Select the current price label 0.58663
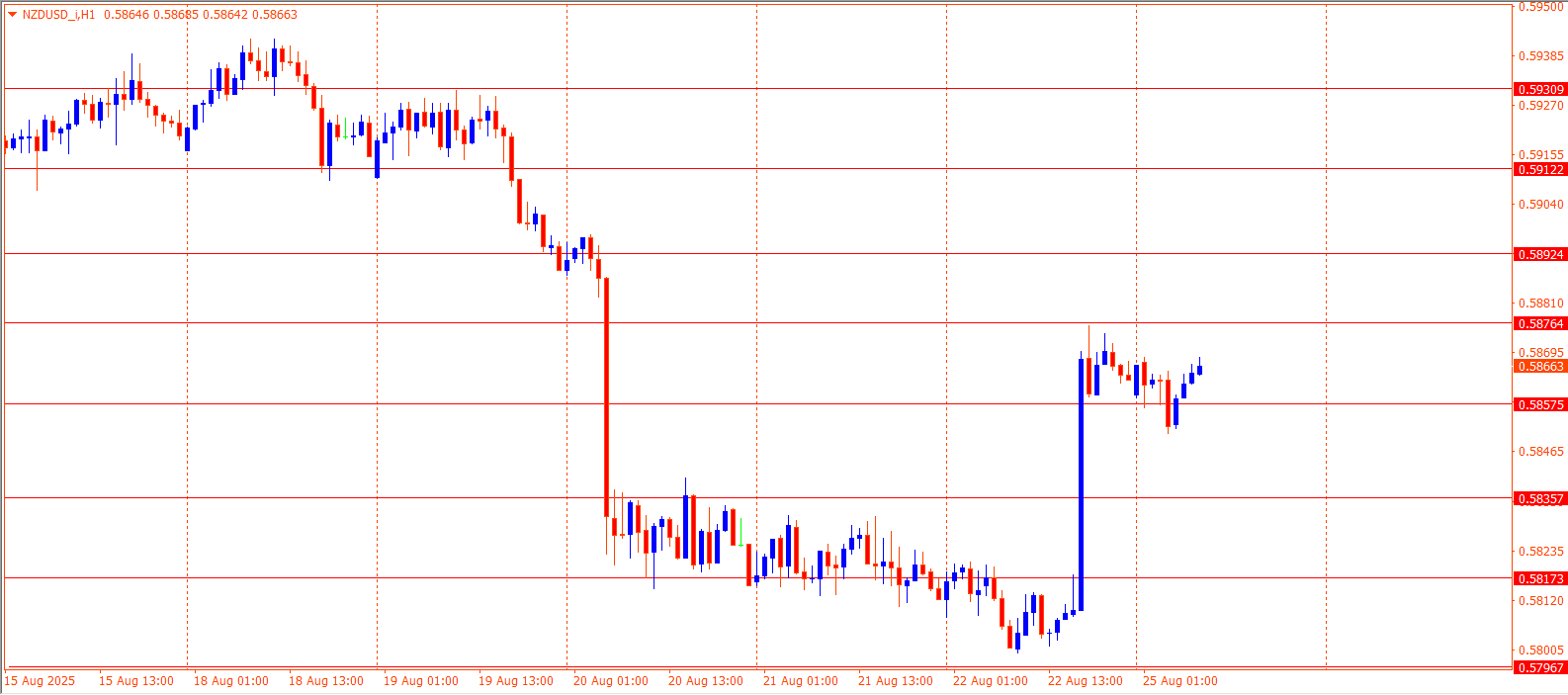Image resolution: width=1568 pixels, height=695 pixels. 1540,366
